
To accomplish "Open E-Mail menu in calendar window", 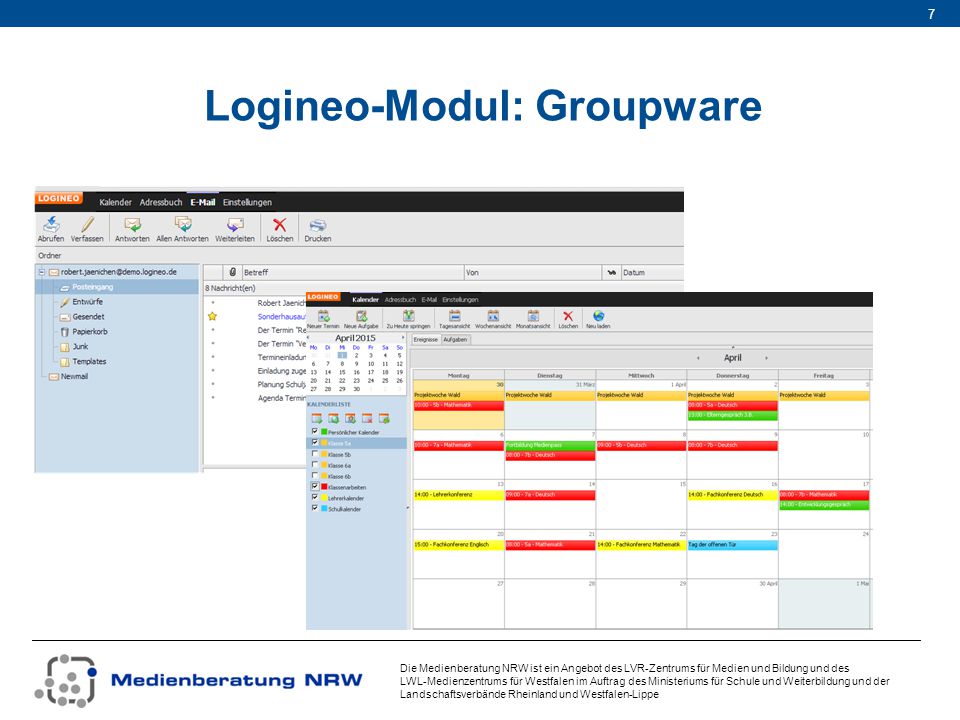I will tap(429, 300).
